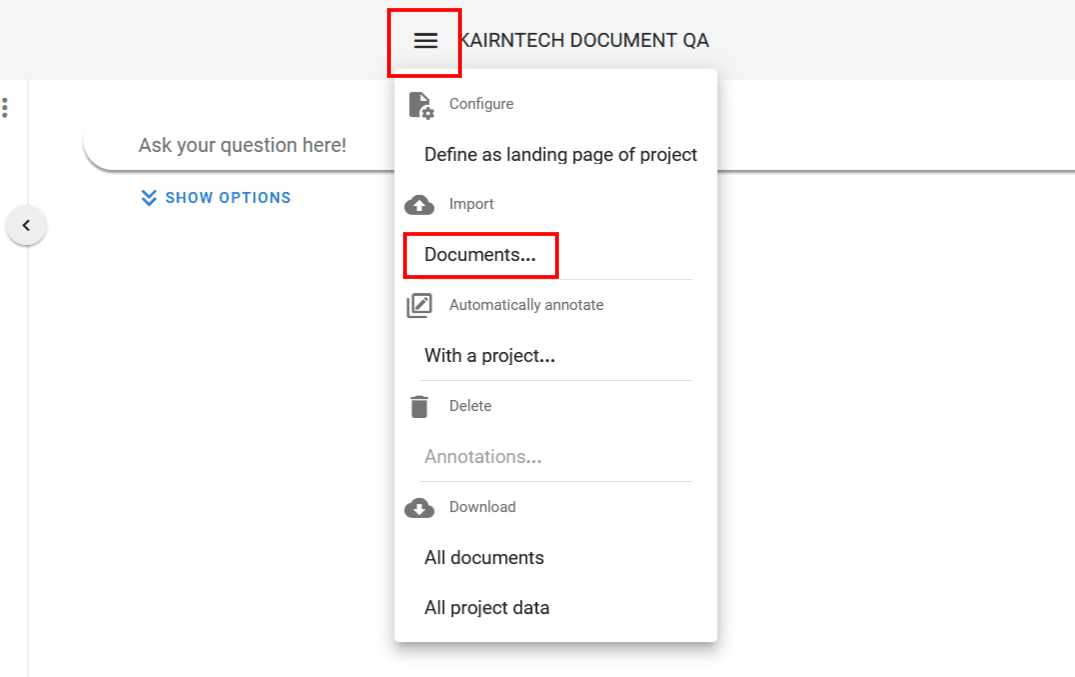
Task: Collapse the side panel with left chevron
Action: 27,225
